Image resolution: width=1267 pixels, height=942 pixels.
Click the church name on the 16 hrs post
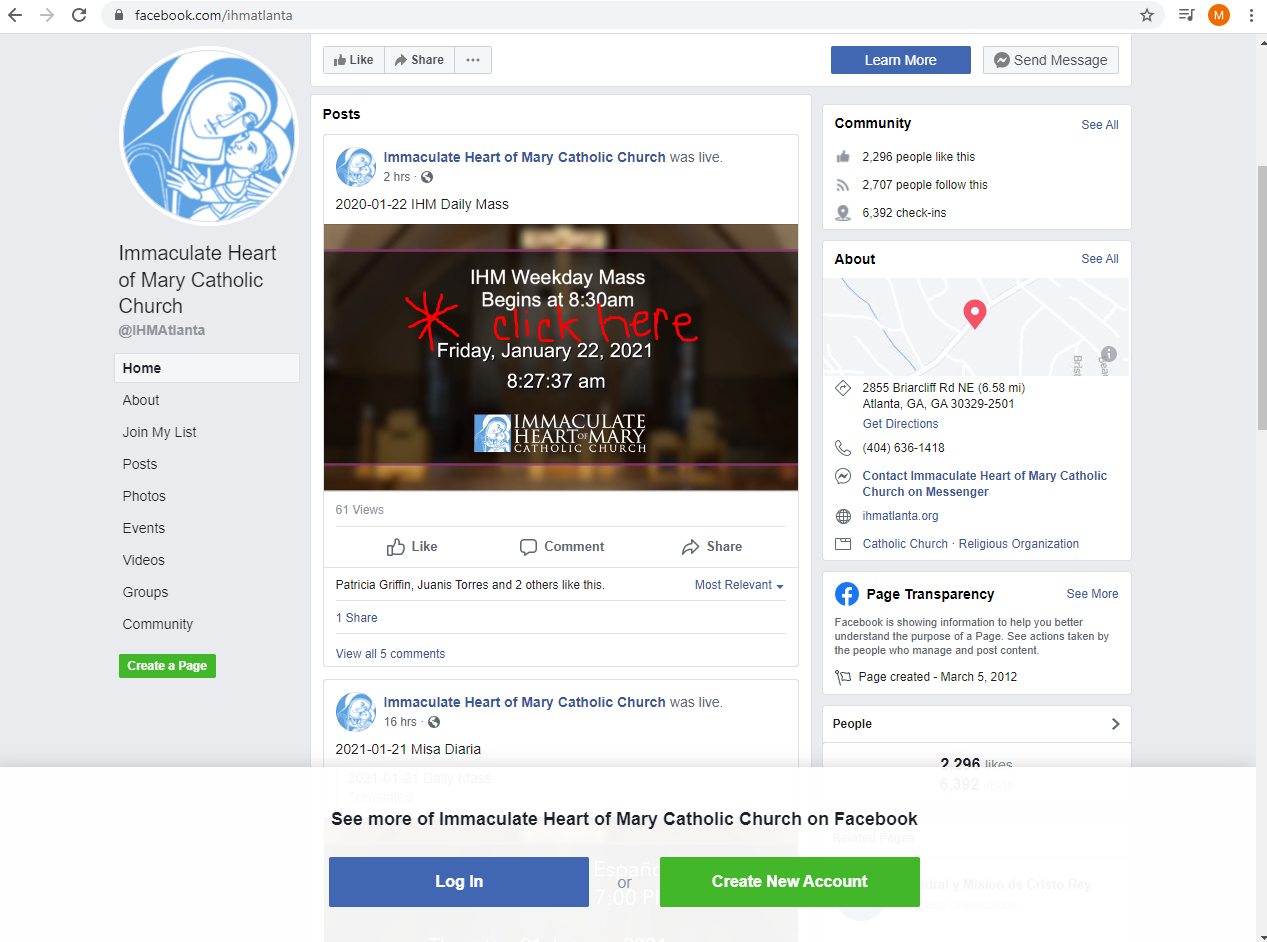tap(525, 702)
